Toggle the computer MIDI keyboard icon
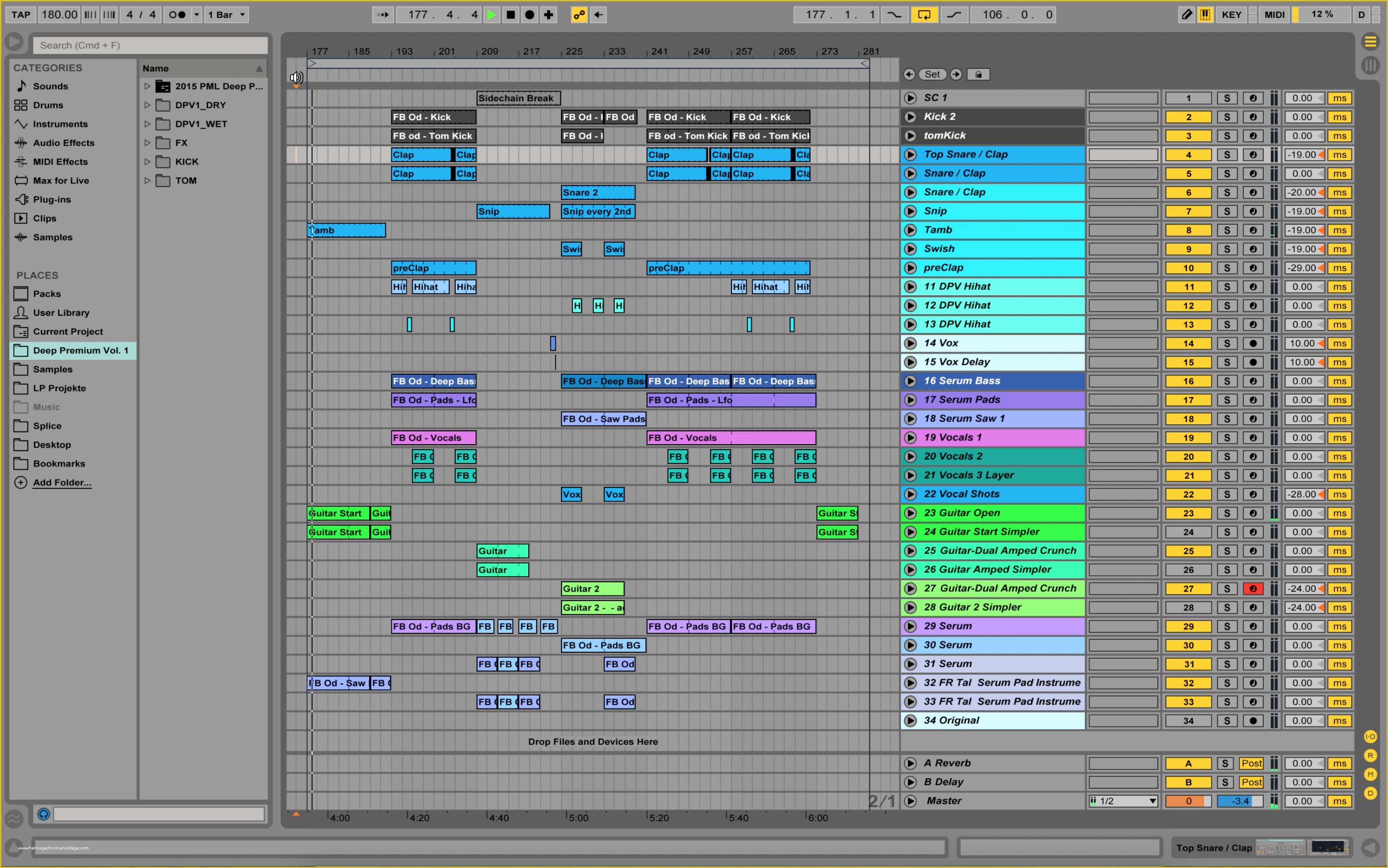Screen dimensions: 1388x868 click(1205, 15)
